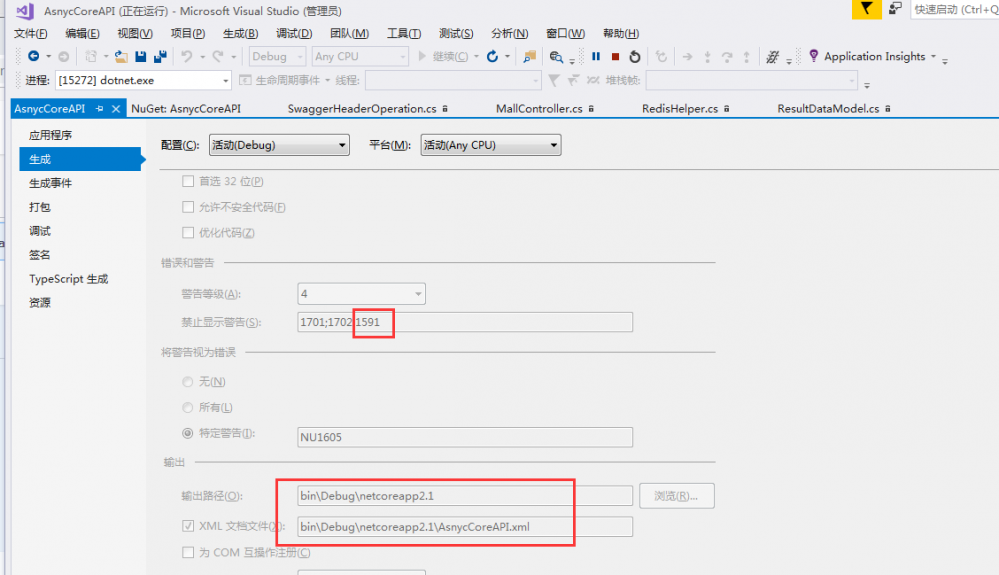Switch to the RedisHelper.cs tab
The image size is (999, 575).
[680, 109]
